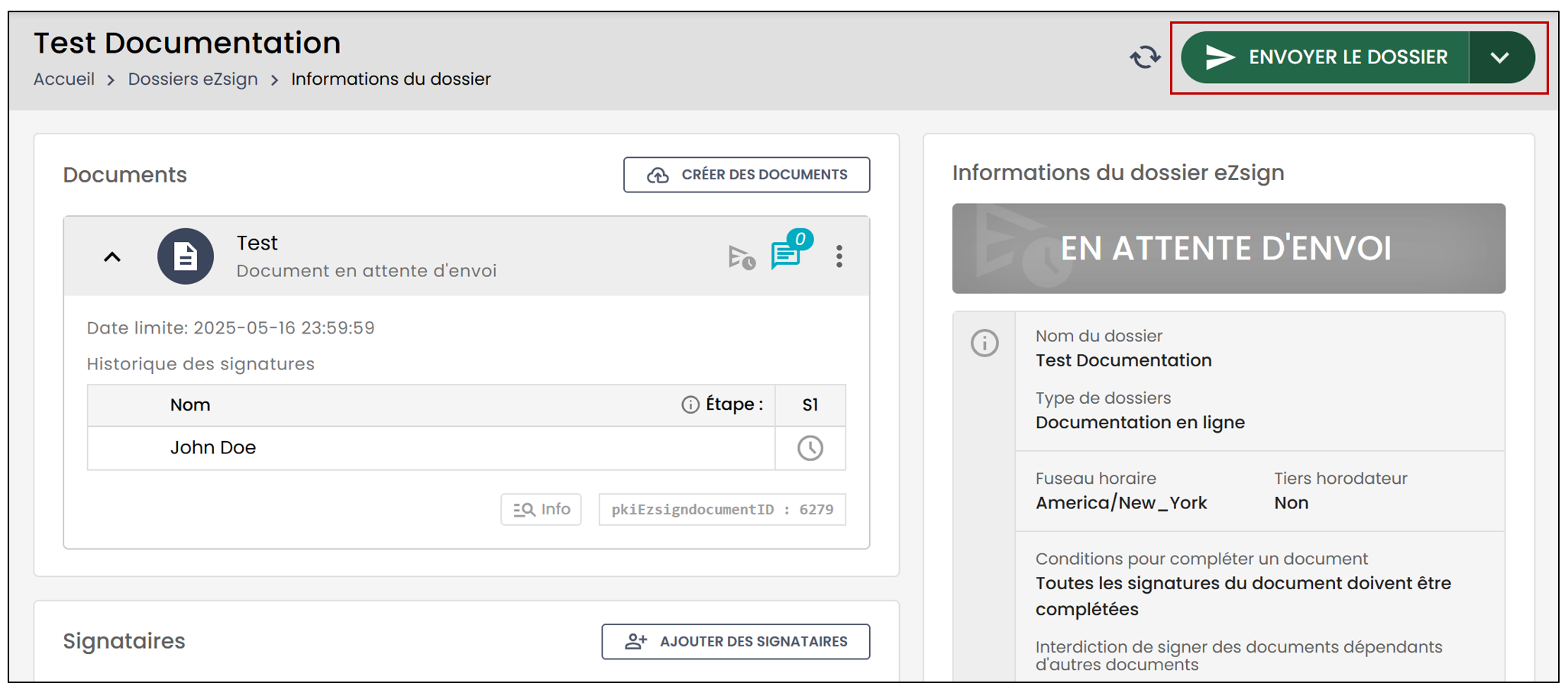Click the info icon next to Étape

click(690, 405)
